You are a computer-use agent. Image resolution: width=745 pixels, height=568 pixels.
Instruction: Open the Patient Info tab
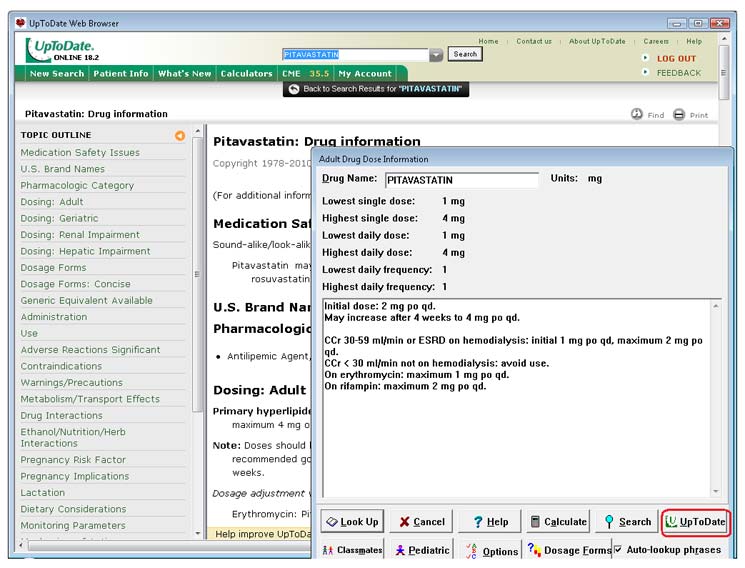pyautogui.click(x=121, y=73)
